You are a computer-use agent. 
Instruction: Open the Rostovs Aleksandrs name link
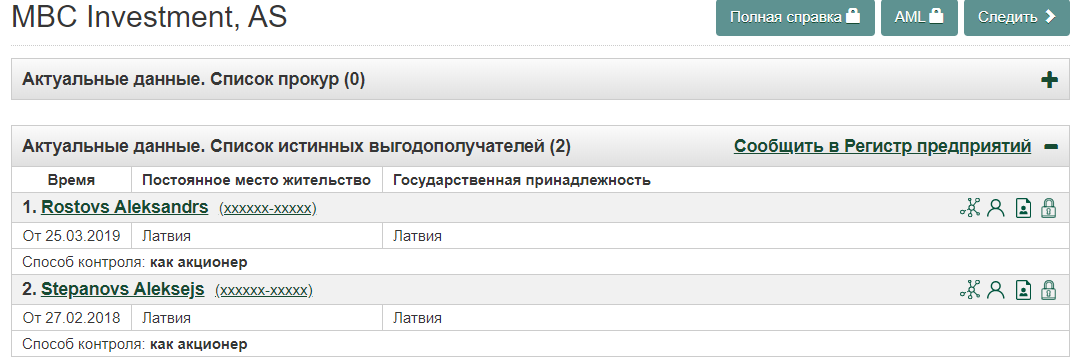(x=125, y=207)
